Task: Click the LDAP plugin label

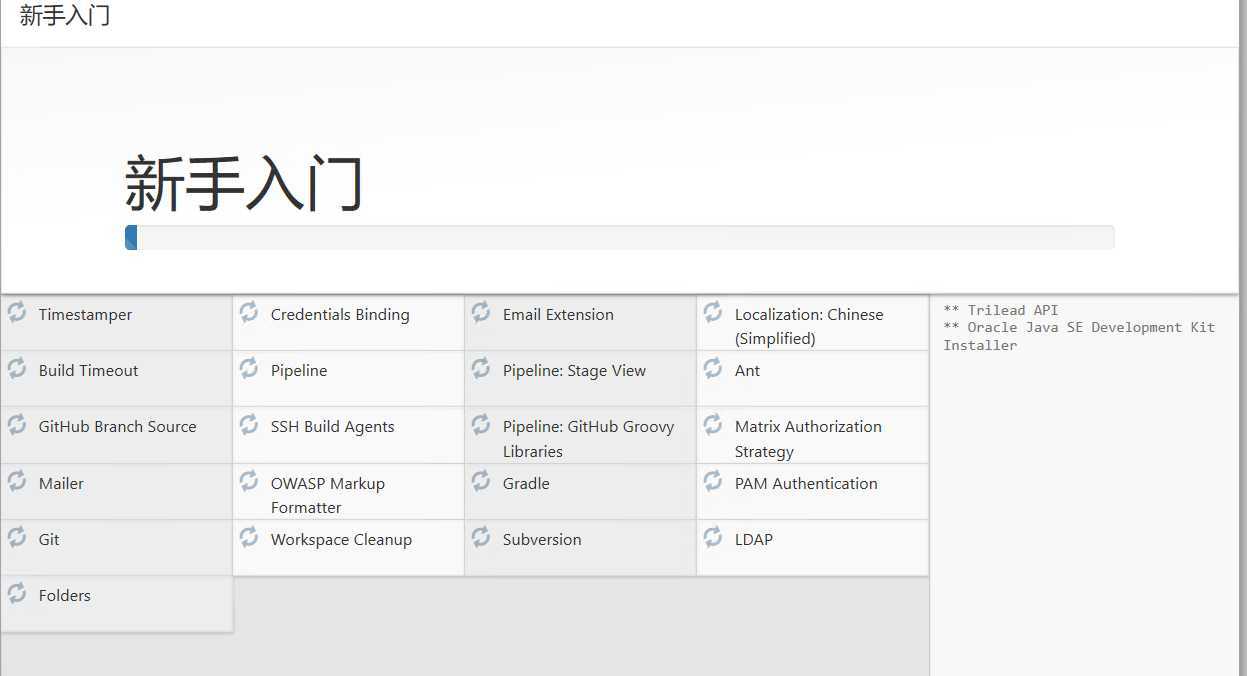Action: [754, 540]
